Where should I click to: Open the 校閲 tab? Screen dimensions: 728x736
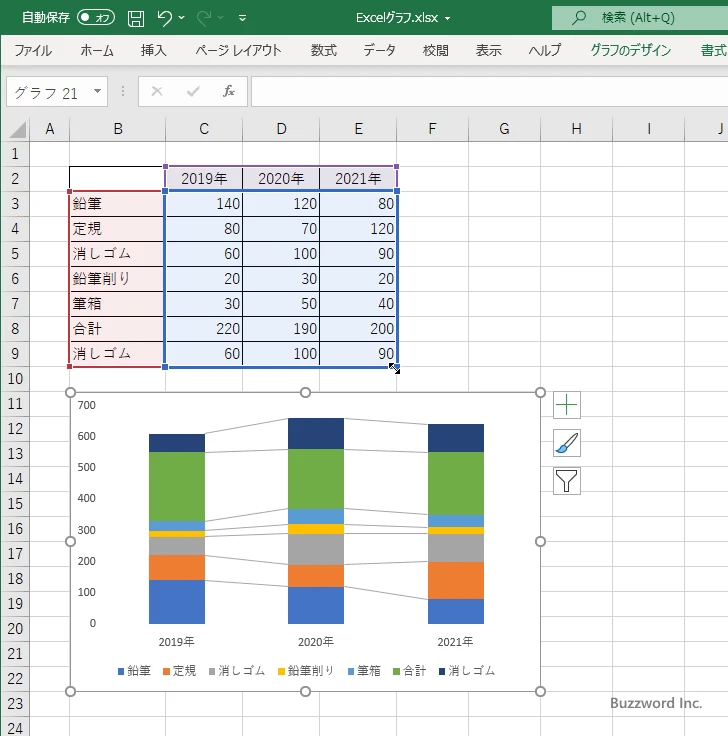(x=436, y=50)
